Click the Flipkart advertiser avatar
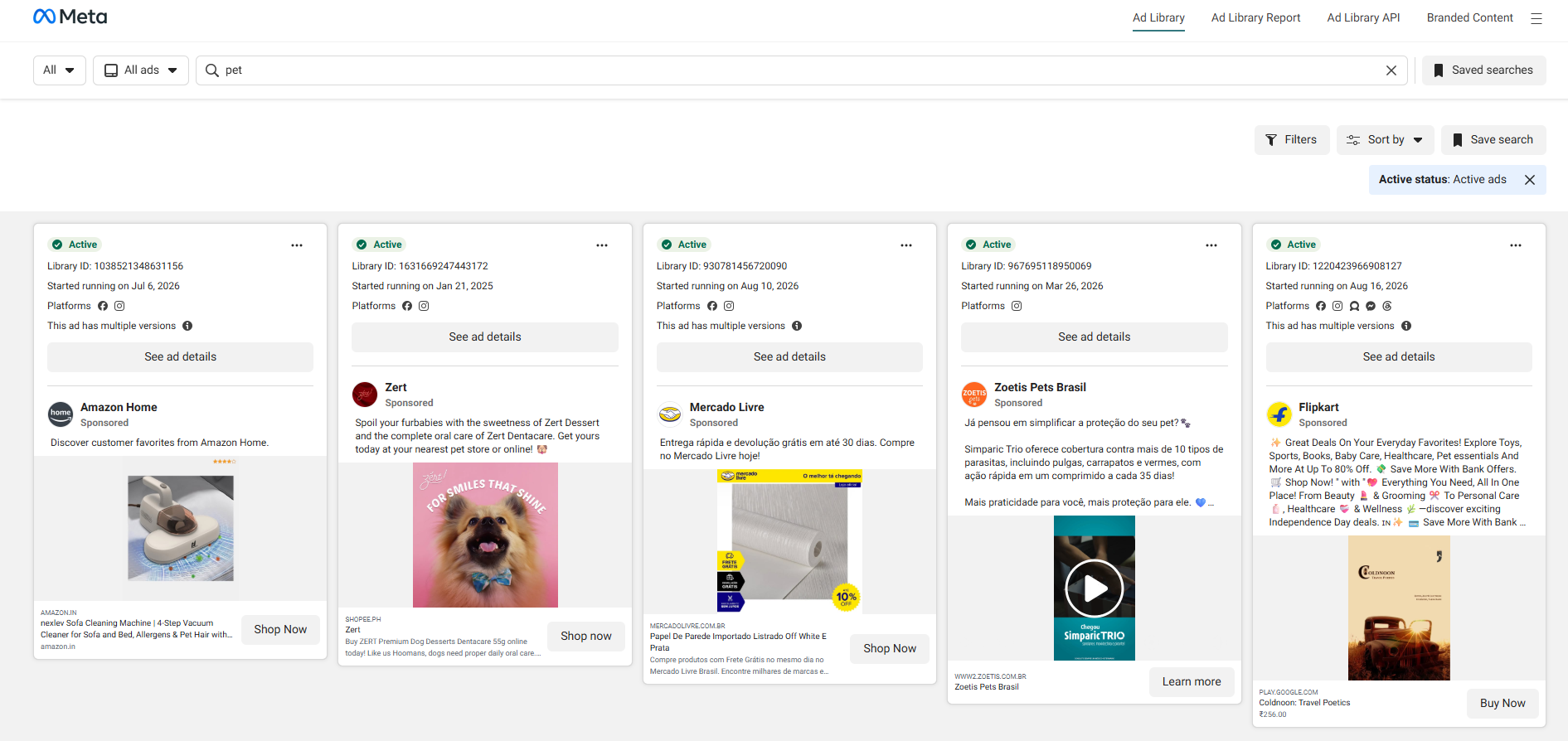 pyautogui.click(x=1279, y=414)
